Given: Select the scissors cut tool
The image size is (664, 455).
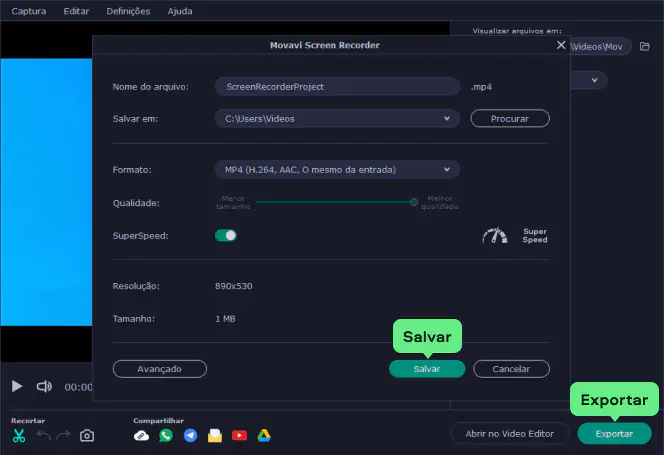Looking at the screenshot, I should 19,436.
